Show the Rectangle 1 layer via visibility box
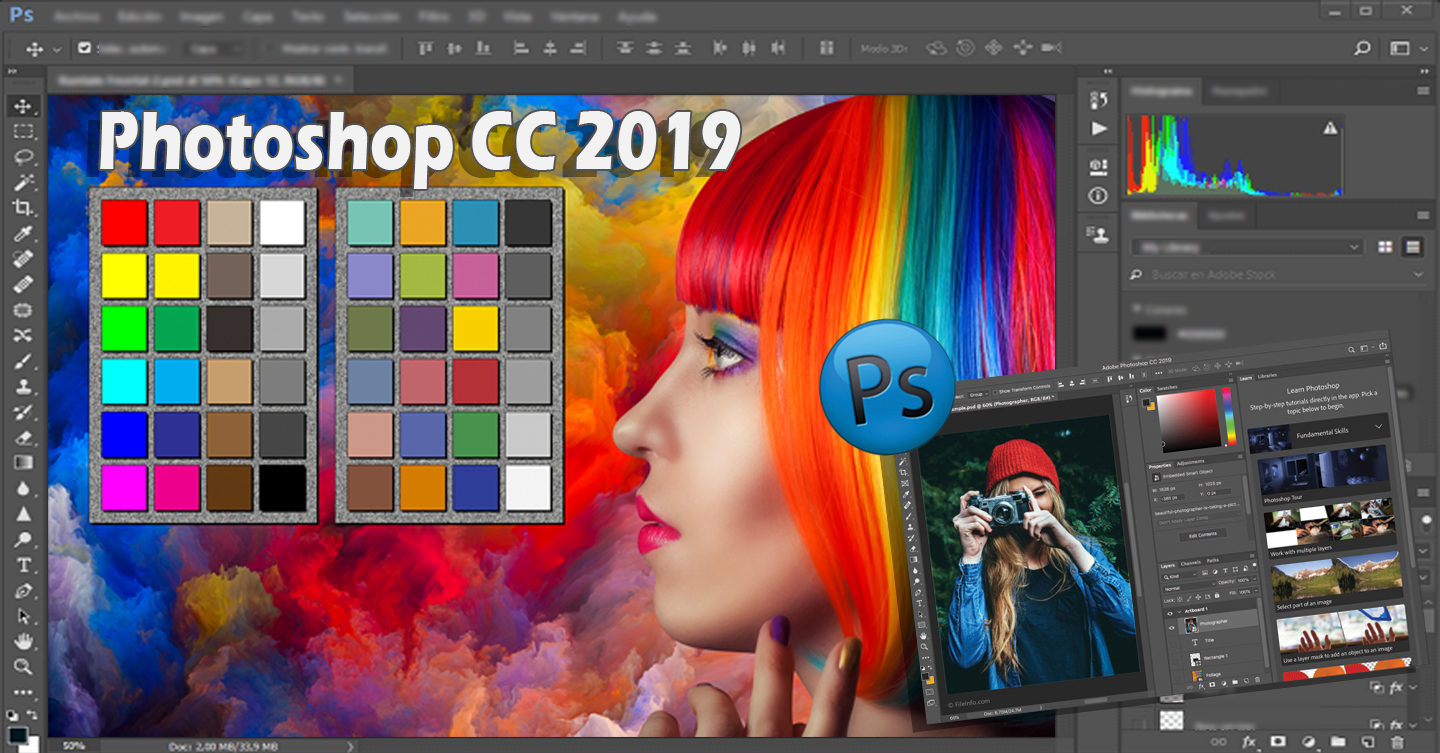 click(x=1175, y=662)
